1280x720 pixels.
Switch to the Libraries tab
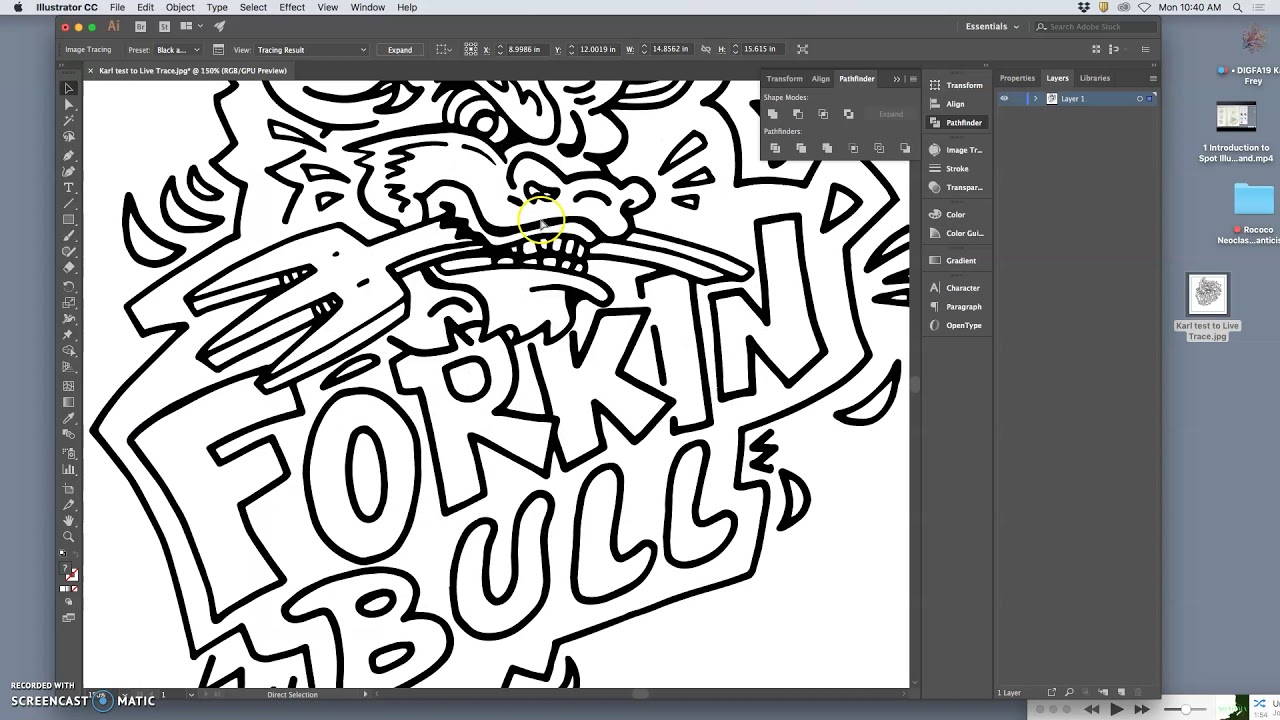point(1094,78)
